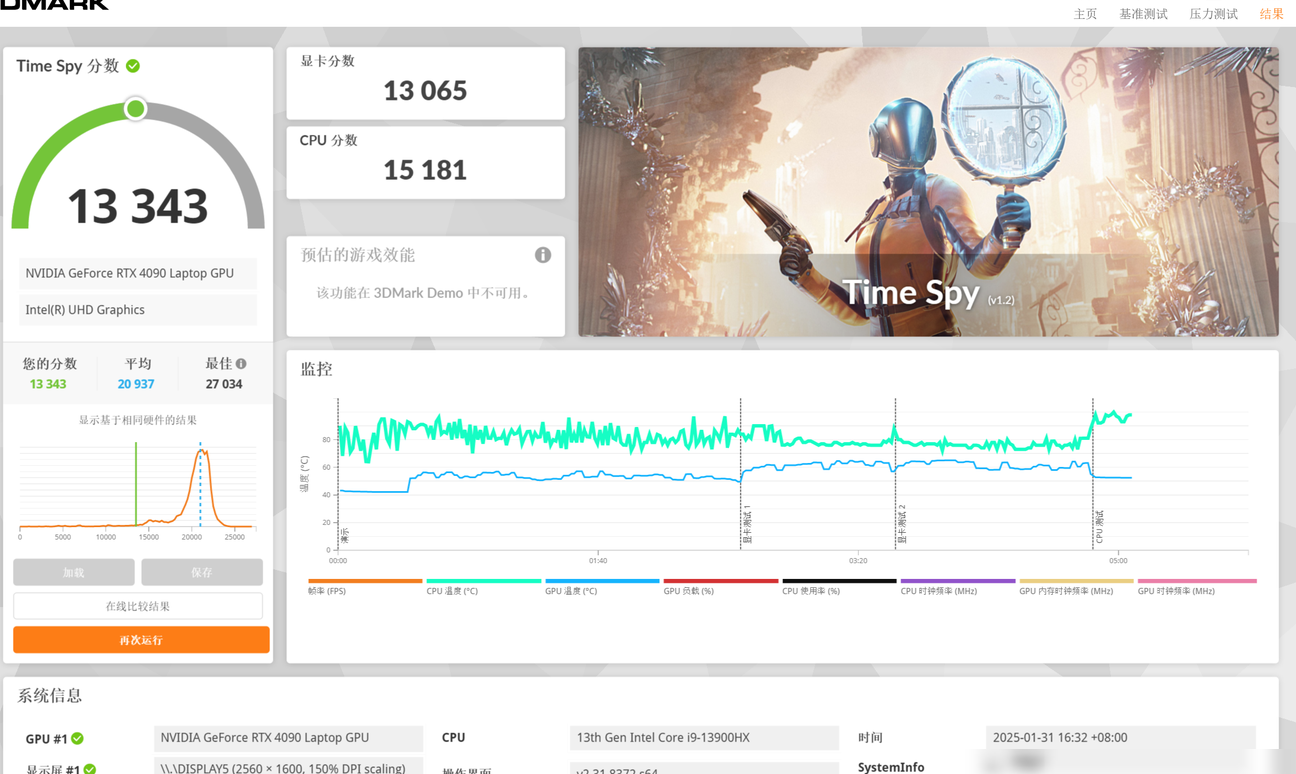This screenshot has width=1296, height=774.
Task: Click the CPU 分数 15 181 value
Action: pos(425,170)
